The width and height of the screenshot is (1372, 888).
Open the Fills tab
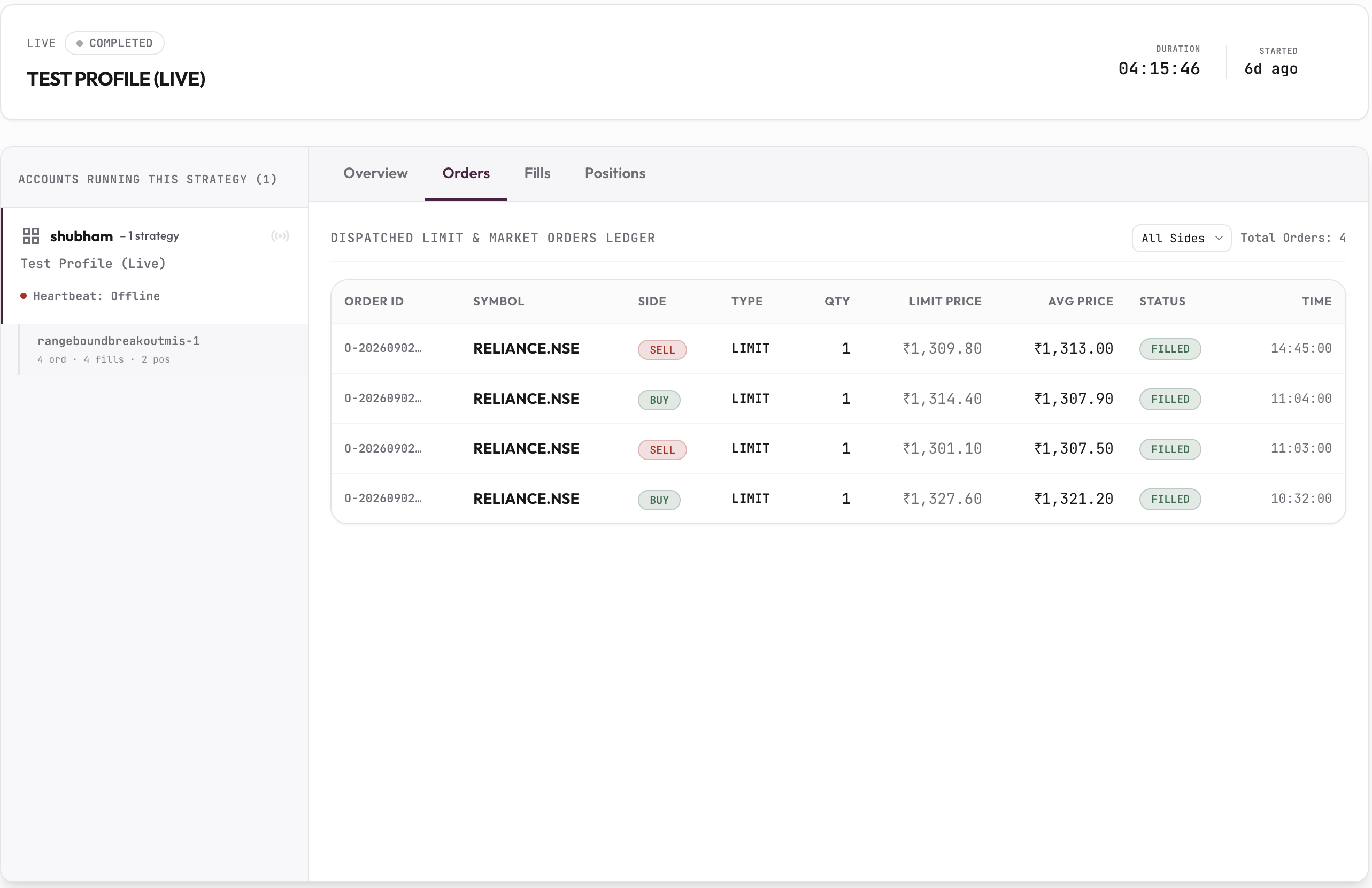[537, 173]
